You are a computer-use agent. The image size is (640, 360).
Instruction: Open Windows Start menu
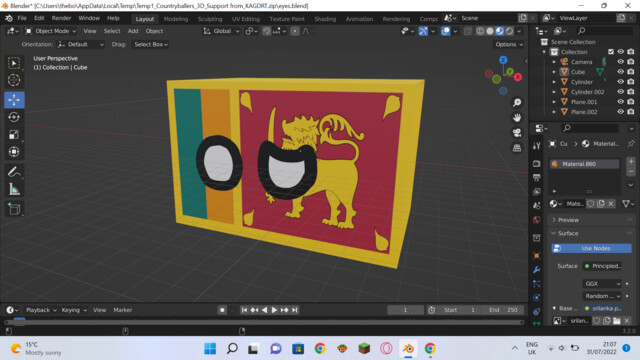pos(210,349)
